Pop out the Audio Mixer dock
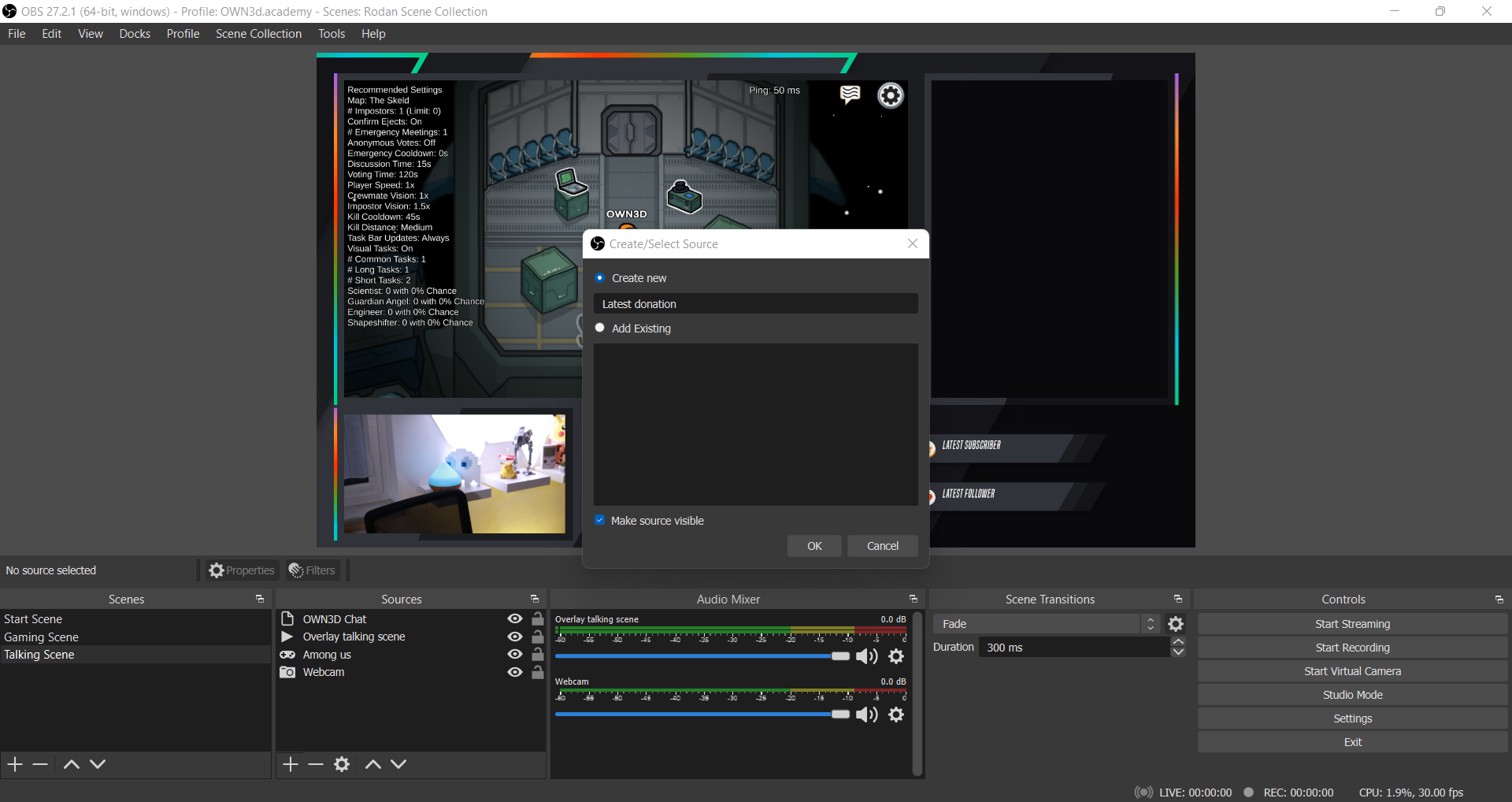1512x802 pixels. (x=913, y=600)
